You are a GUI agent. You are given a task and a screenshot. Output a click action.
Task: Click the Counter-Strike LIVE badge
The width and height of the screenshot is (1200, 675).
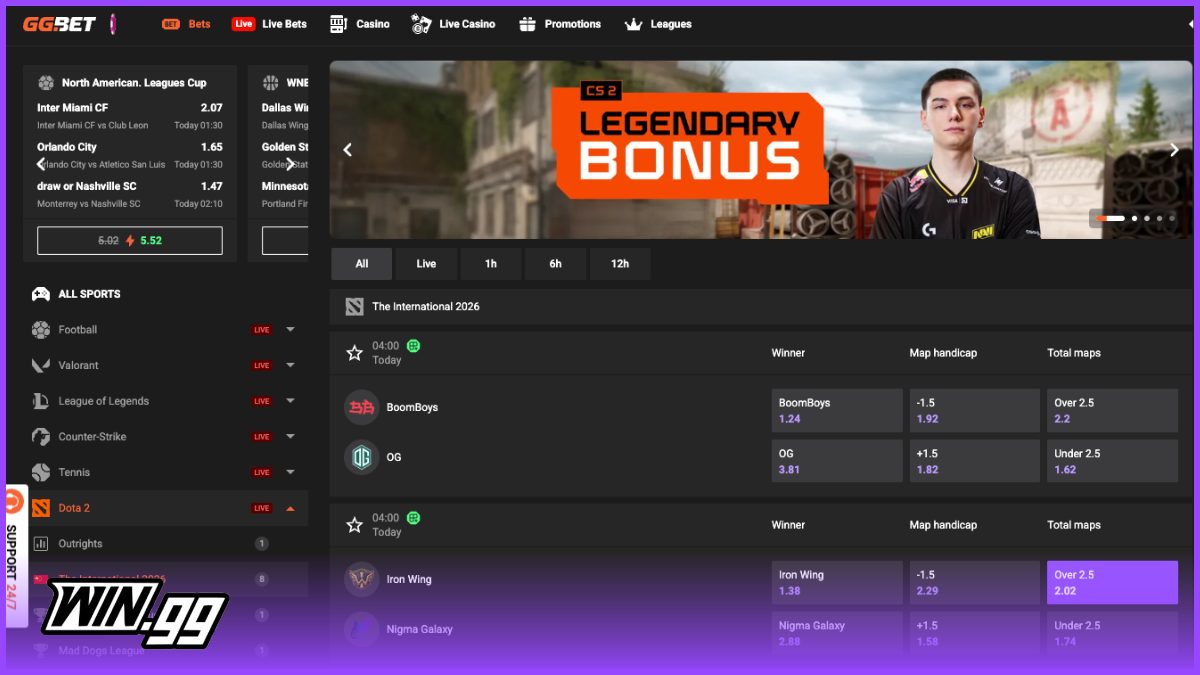262,437
